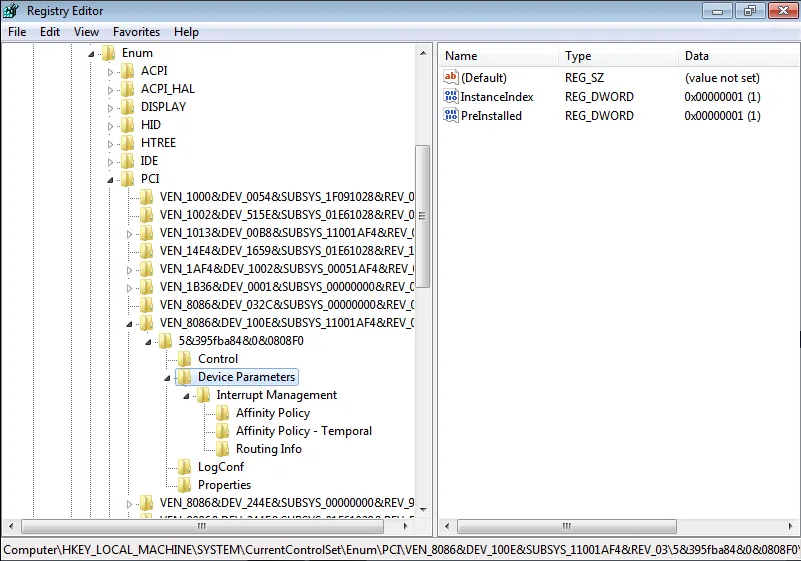The image size is (801, 561).
Task: Click the '(value not set)' data cell
Action: (x=722, y=78)
